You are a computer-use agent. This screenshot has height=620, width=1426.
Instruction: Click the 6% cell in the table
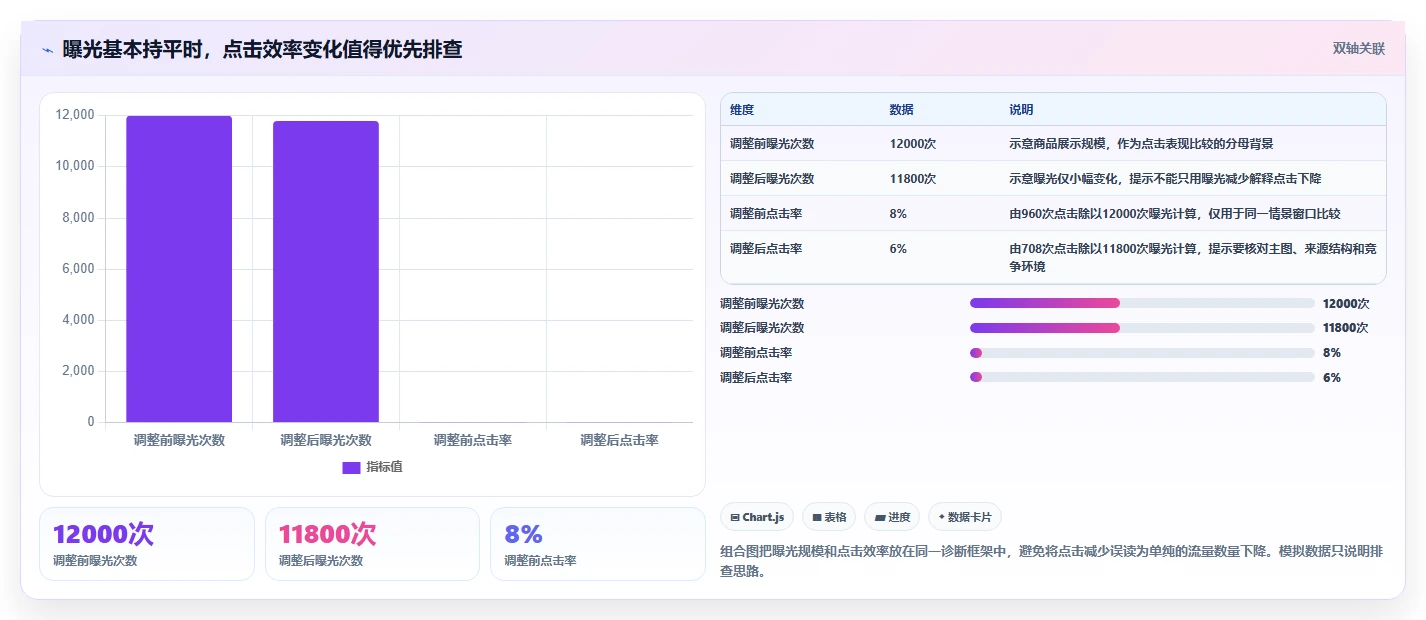pyautogui.click(x=898, y=249)
